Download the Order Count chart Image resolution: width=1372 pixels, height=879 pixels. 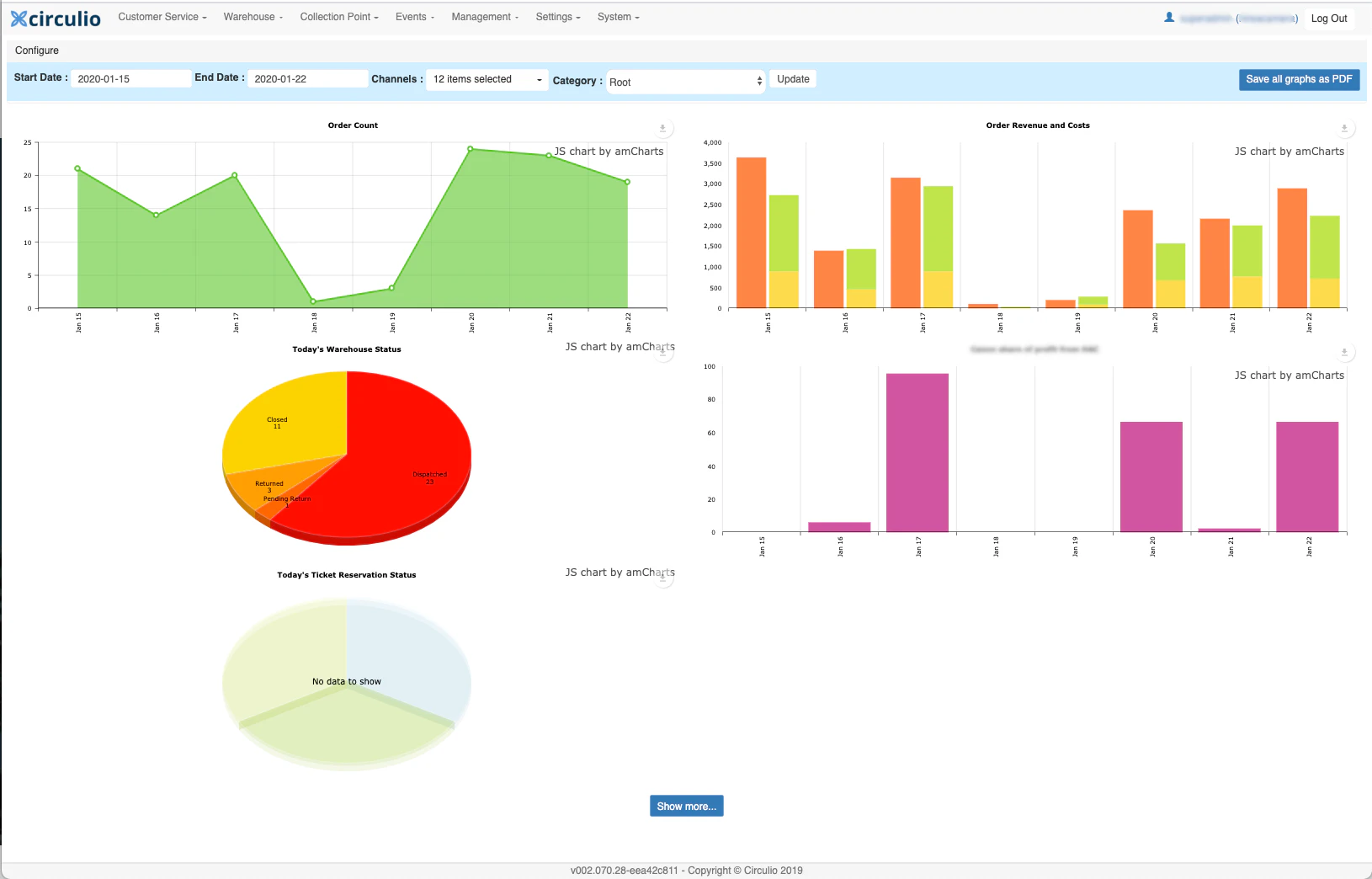click(663, 128)
